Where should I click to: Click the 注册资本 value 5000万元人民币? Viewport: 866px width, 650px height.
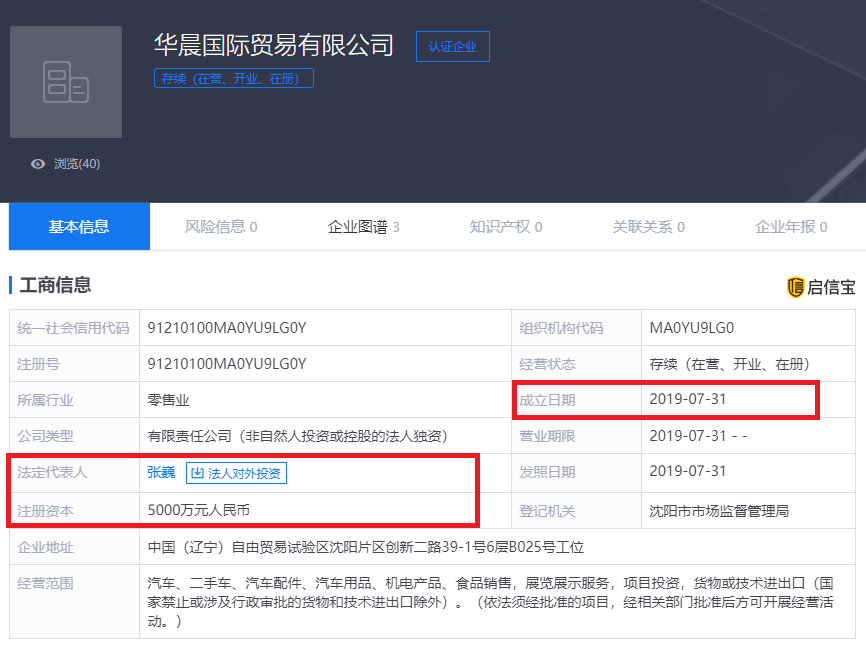pyautogui.click(x=200, y=510)
